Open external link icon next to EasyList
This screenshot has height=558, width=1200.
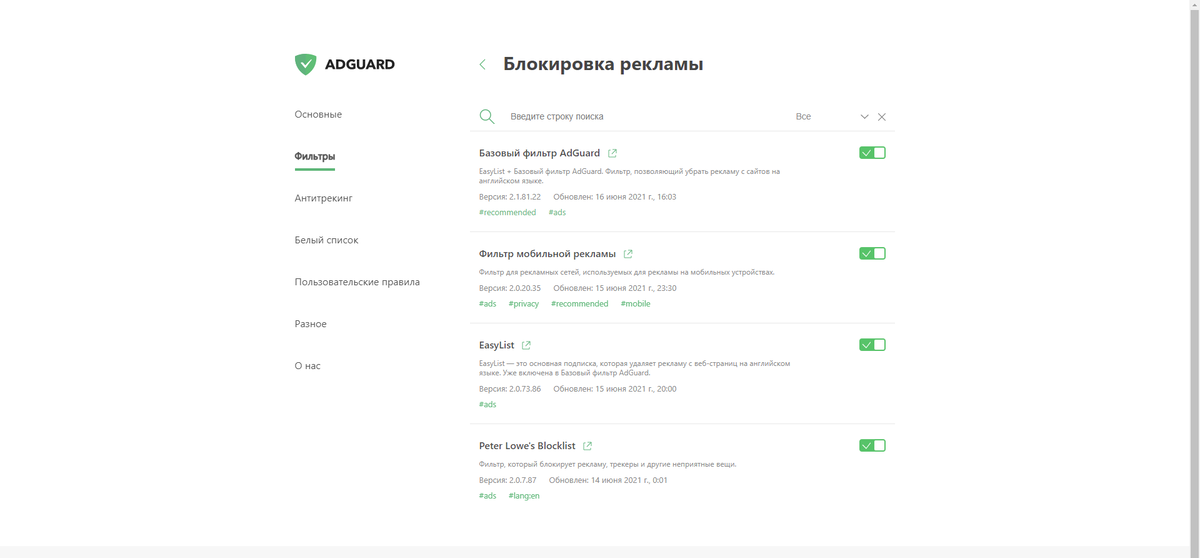526,345
